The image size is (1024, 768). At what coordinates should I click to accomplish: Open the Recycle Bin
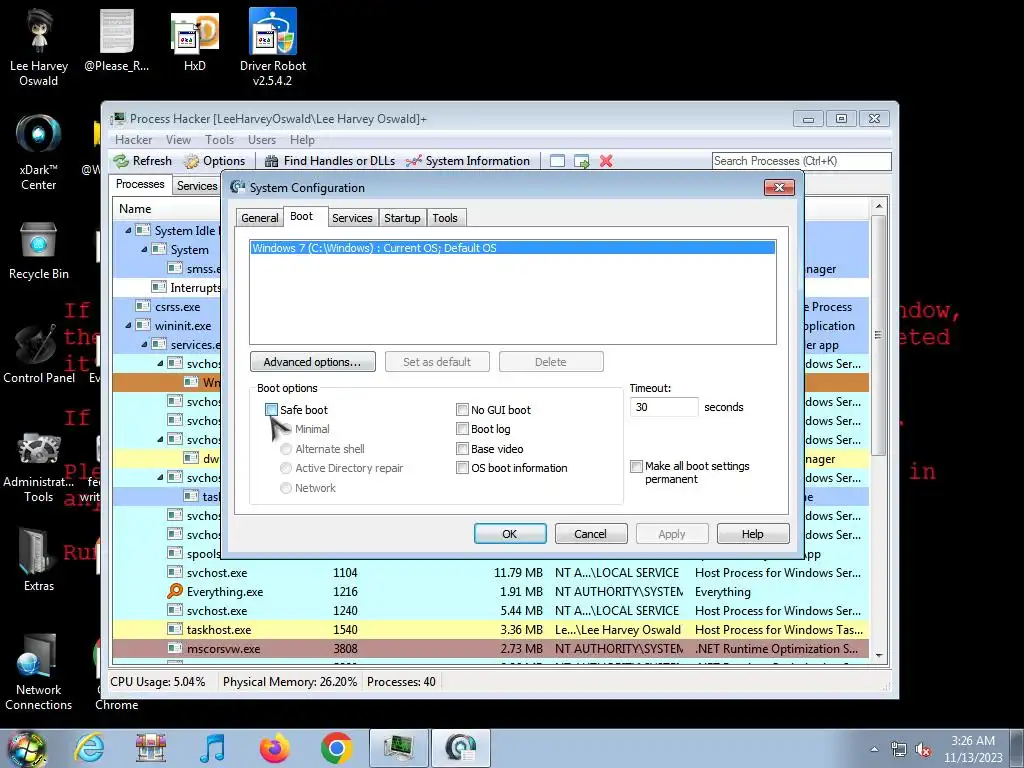pyautogui.click(x=39, y=251)
